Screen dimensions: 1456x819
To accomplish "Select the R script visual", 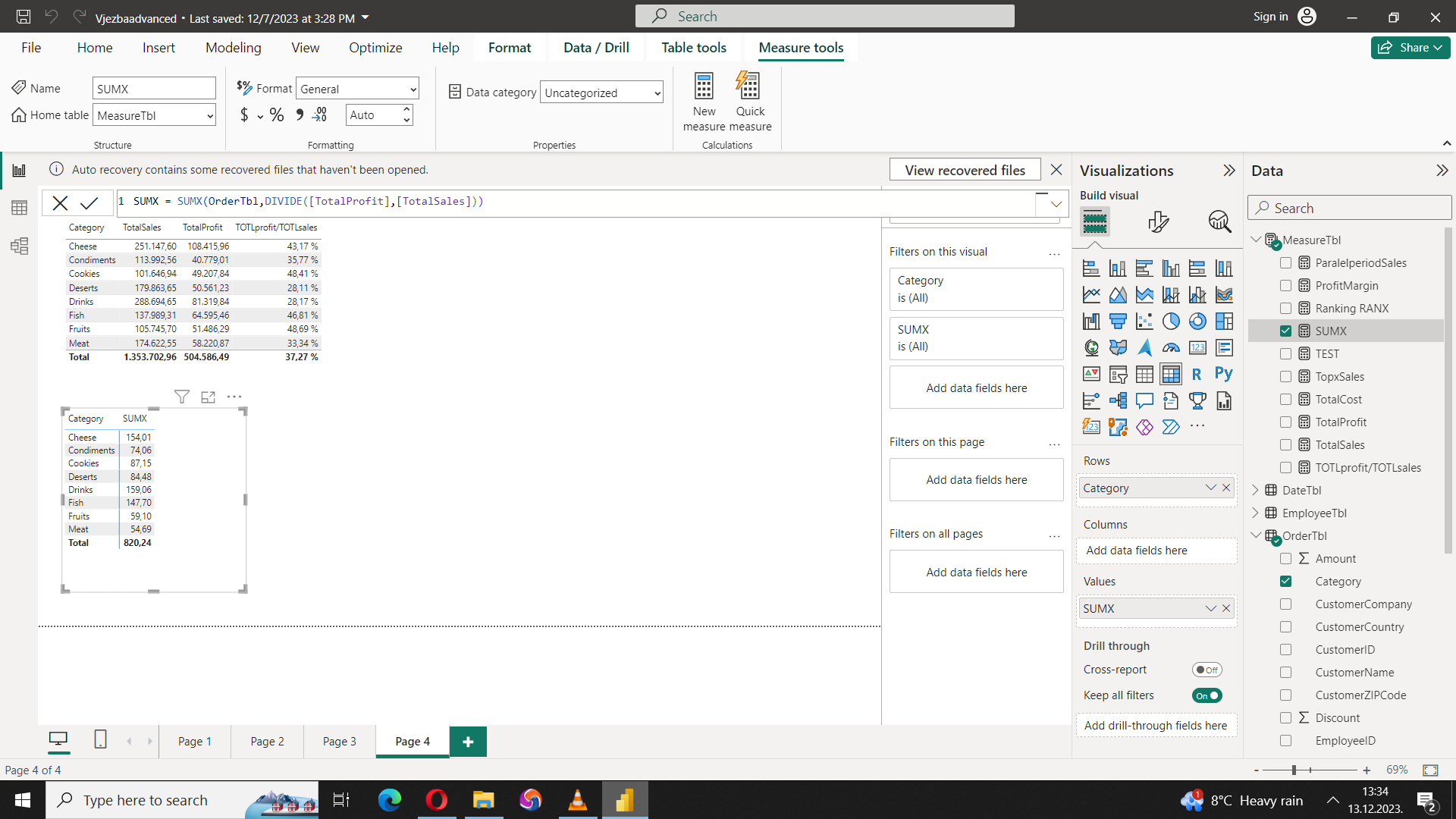I will pyautogui.click(x=1197, y=374).
